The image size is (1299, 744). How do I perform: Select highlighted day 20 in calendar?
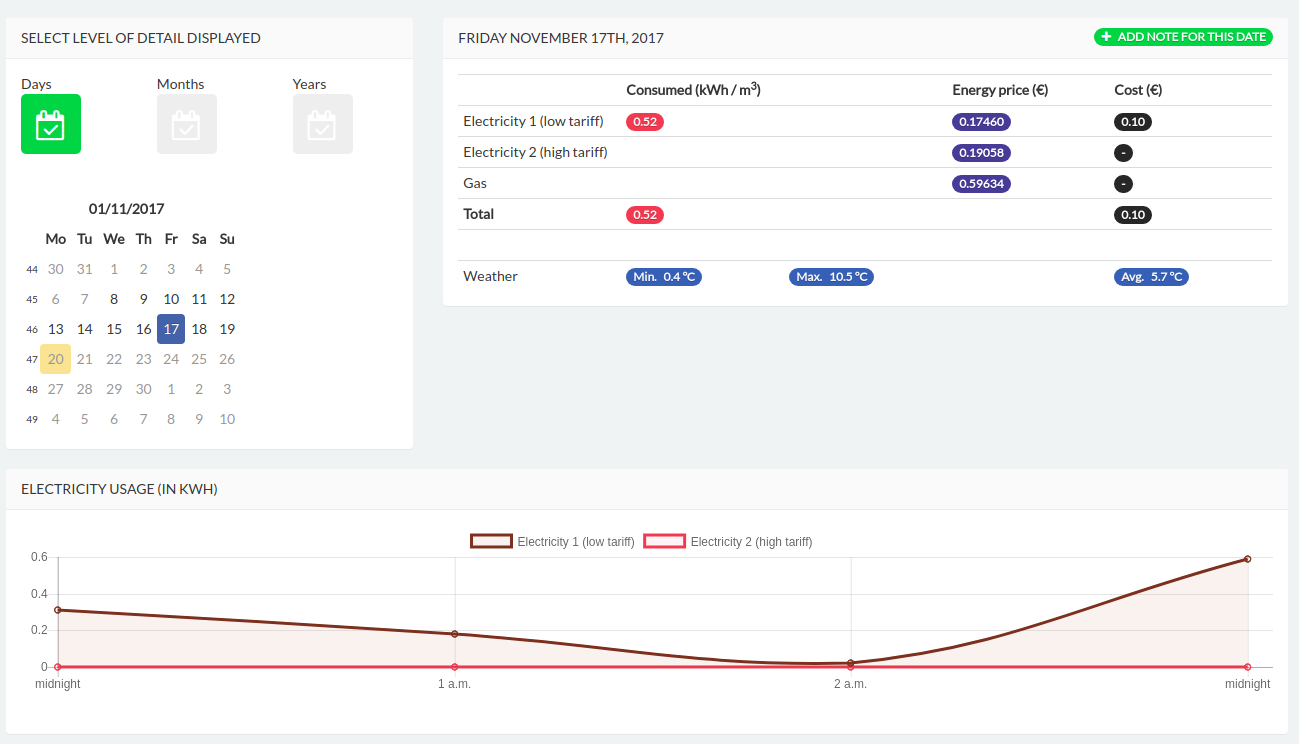coord(56,359)
